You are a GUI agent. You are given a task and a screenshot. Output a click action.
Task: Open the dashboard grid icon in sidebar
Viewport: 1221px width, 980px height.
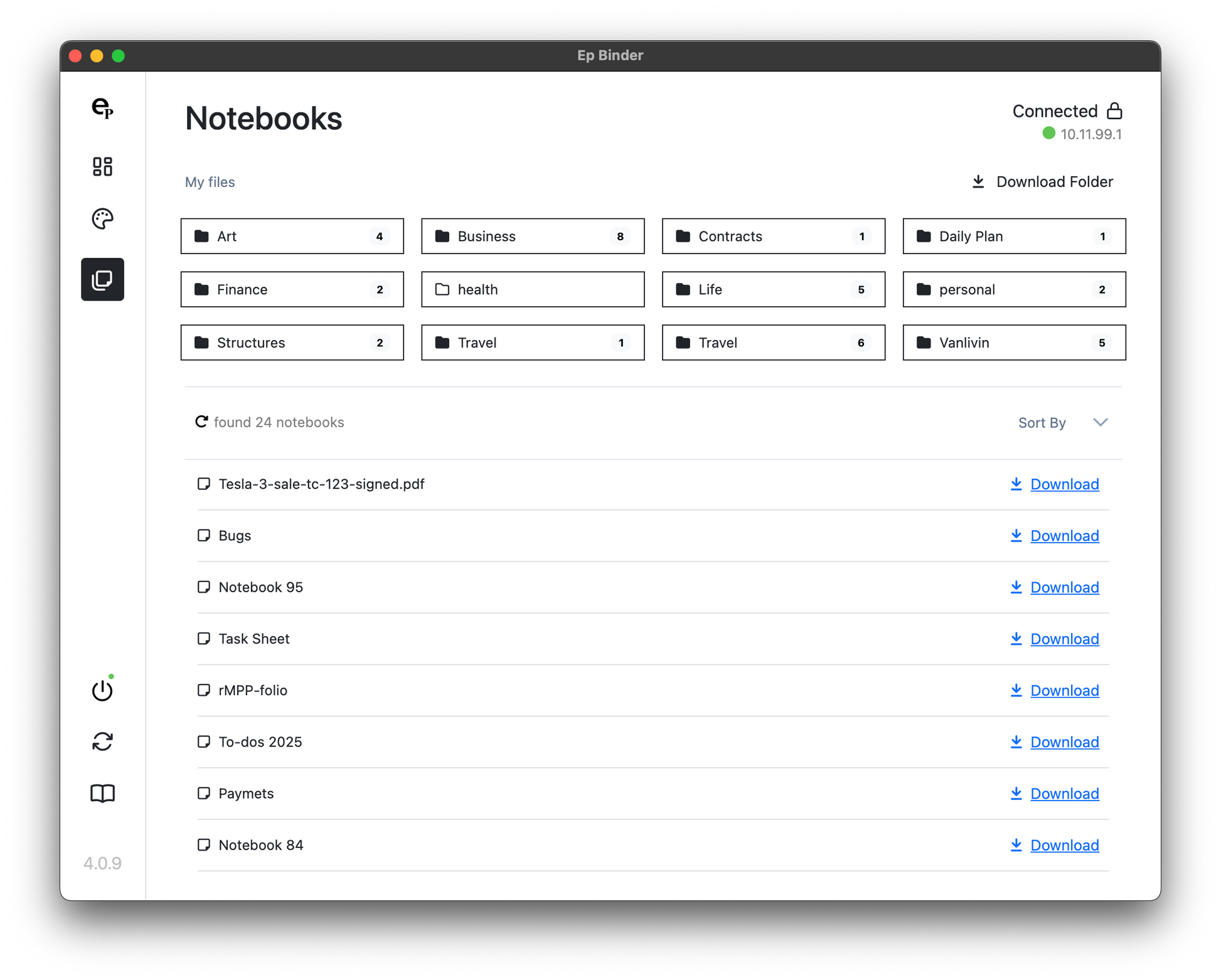click(x=102, y=166)
